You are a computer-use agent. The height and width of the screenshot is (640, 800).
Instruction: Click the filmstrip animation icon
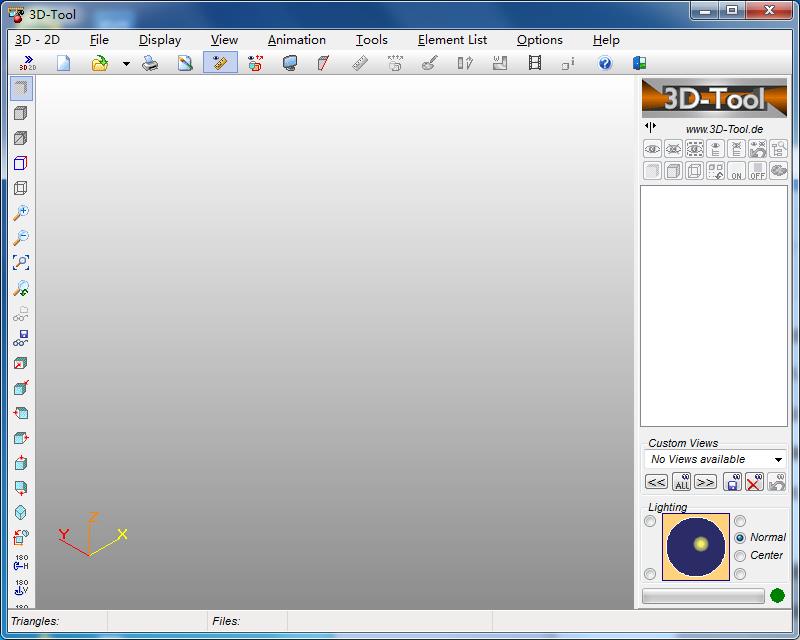point(535,63)
